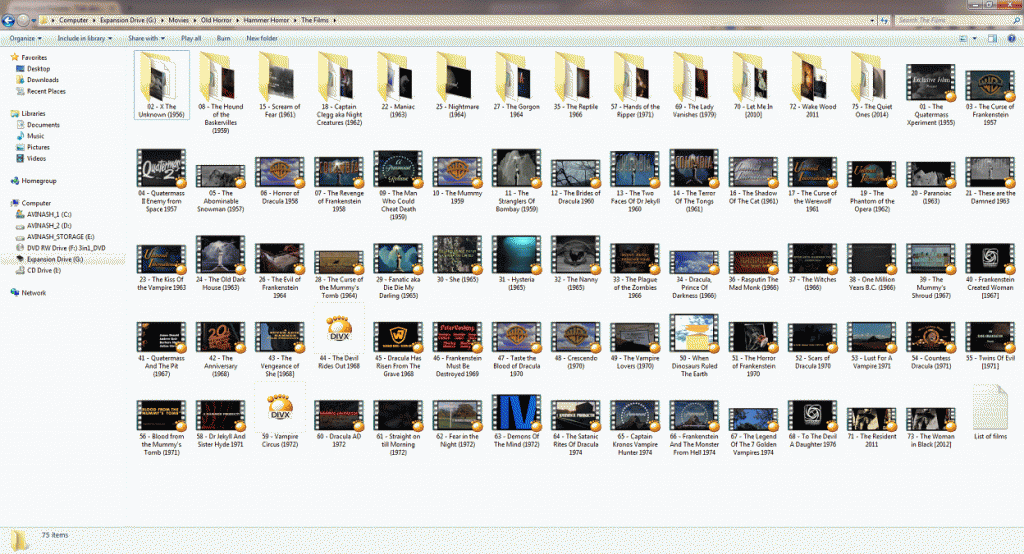Toggle the preview pane icon

coord(992,38)
